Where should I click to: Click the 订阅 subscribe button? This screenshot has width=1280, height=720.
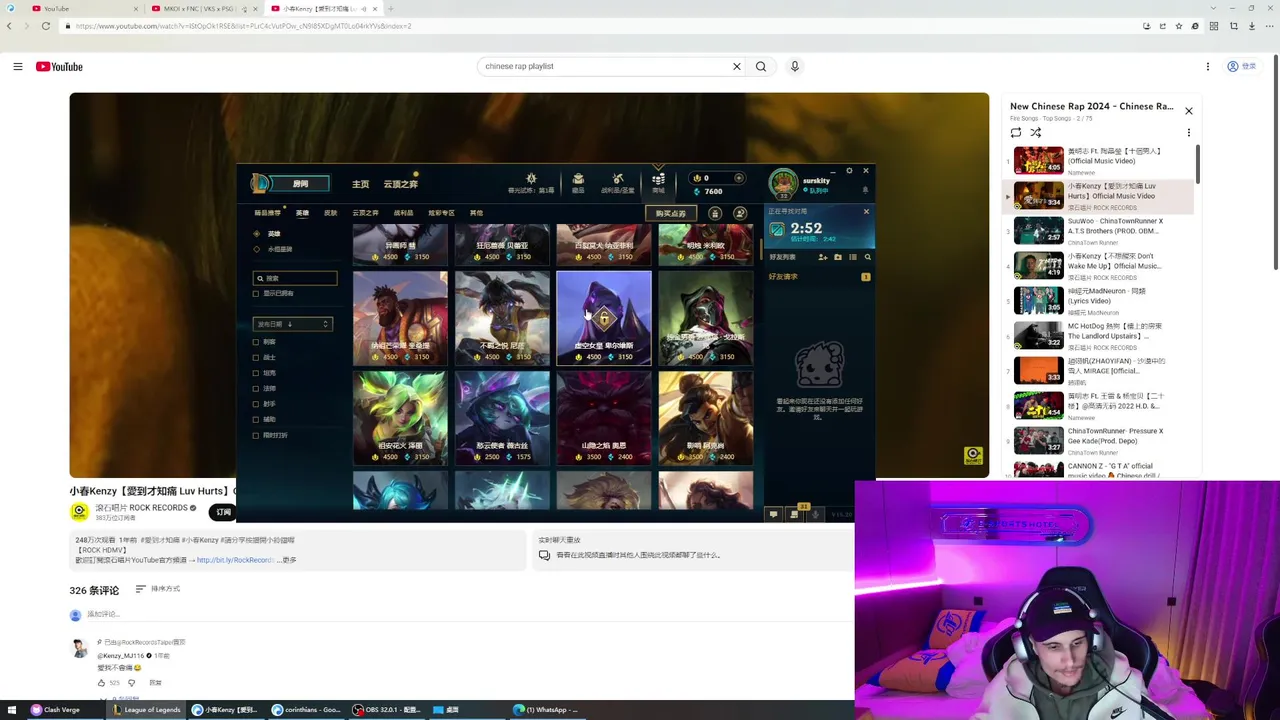click(222, 512)
